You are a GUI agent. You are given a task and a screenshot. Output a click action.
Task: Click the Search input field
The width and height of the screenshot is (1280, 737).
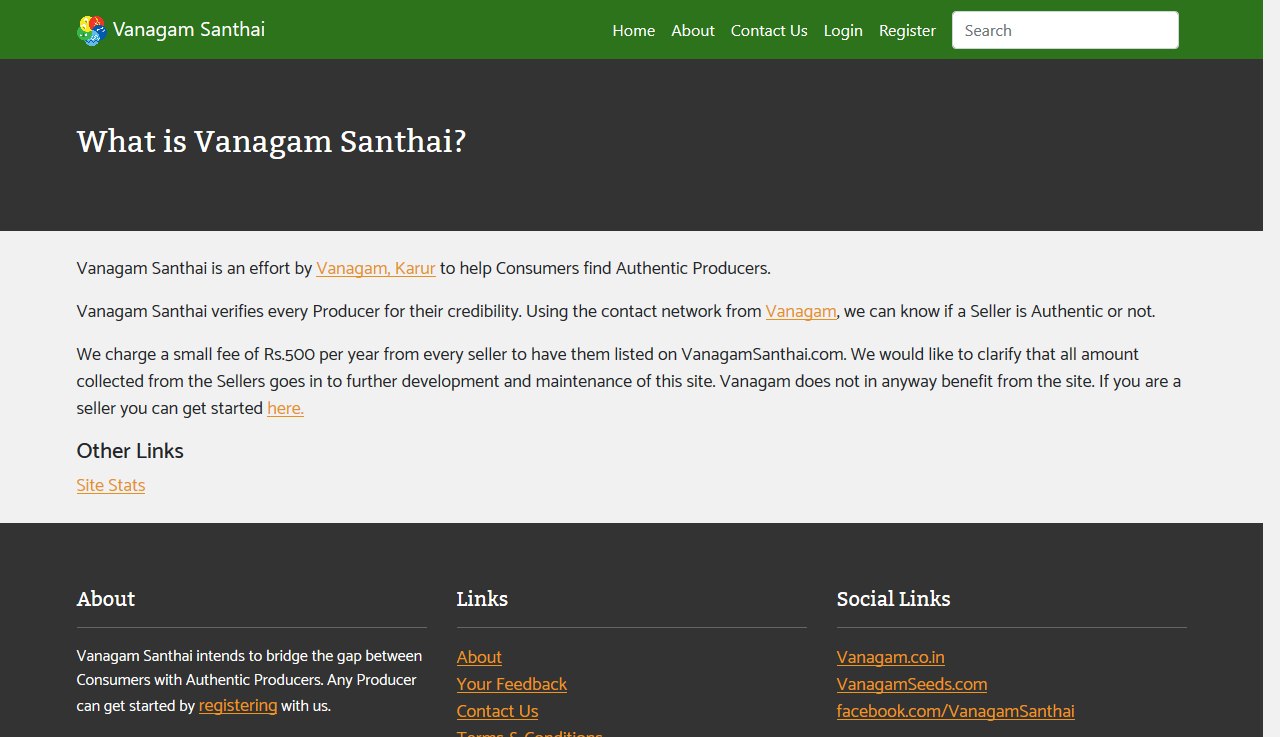[1064, 30]
